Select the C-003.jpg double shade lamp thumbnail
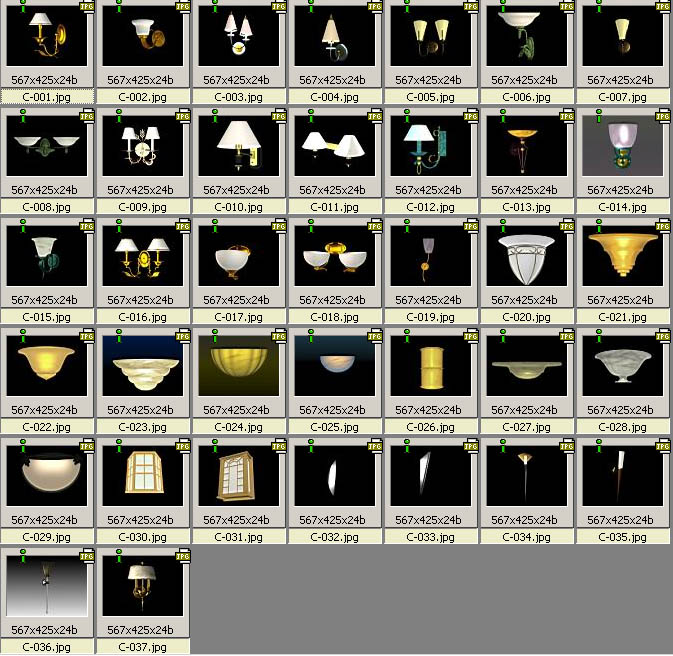Image resolution: width=673 pixels, height=656 pixels. [x=239, y=36]
